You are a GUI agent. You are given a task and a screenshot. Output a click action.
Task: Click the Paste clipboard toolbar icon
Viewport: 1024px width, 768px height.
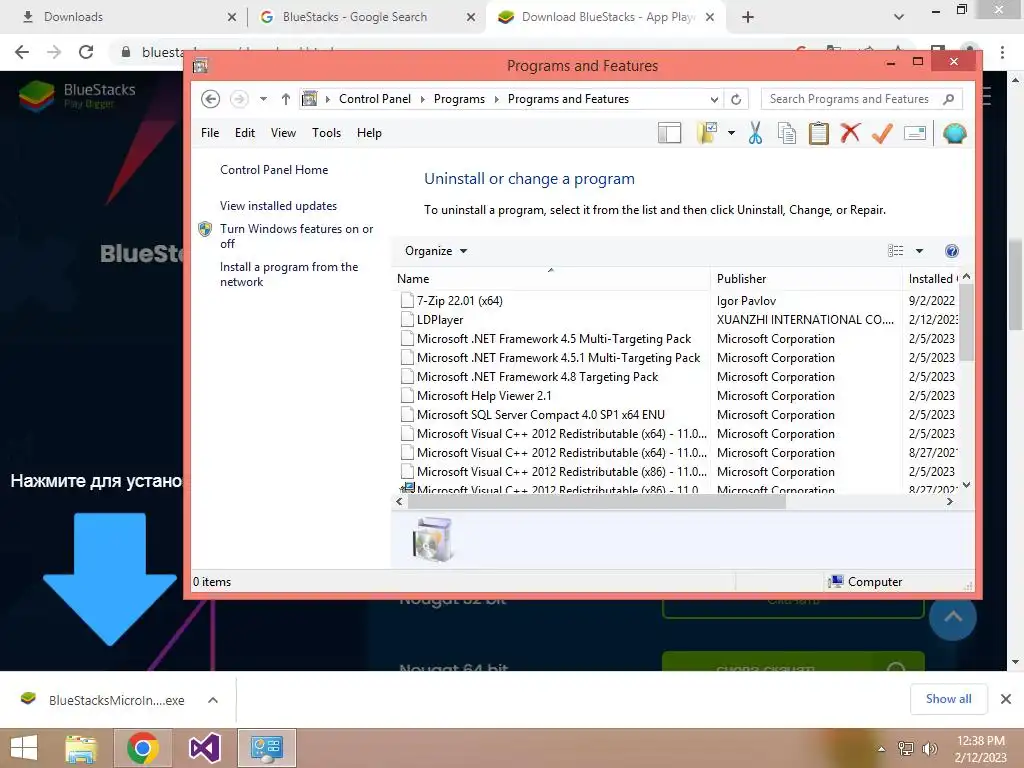pos(818,133)
